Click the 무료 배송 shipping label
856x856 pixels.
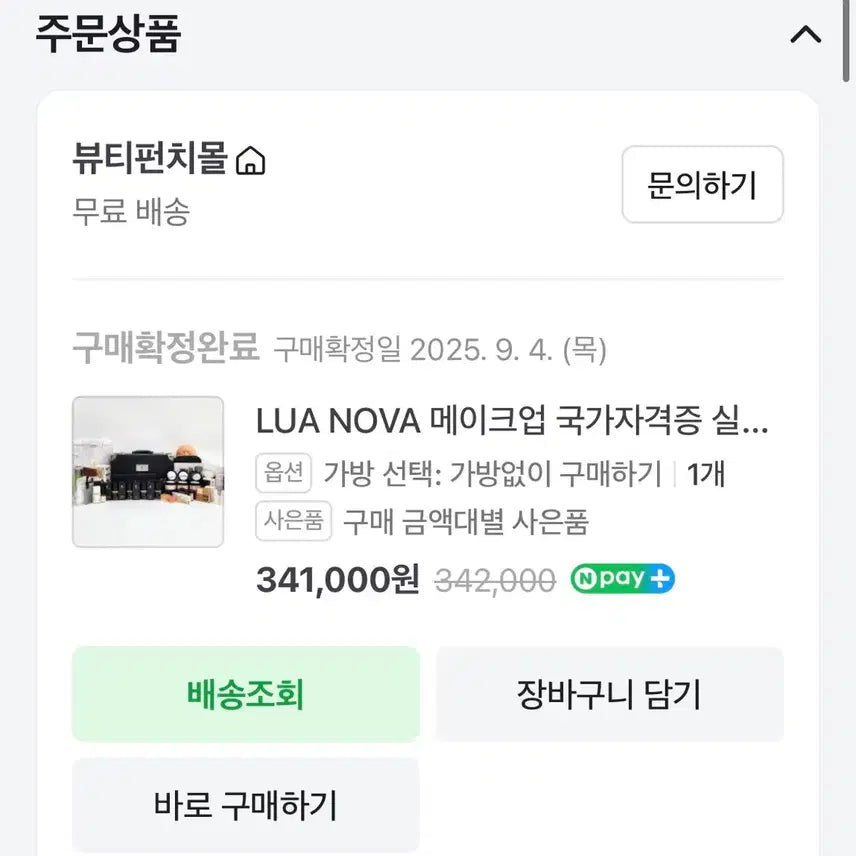coord(131,212)
